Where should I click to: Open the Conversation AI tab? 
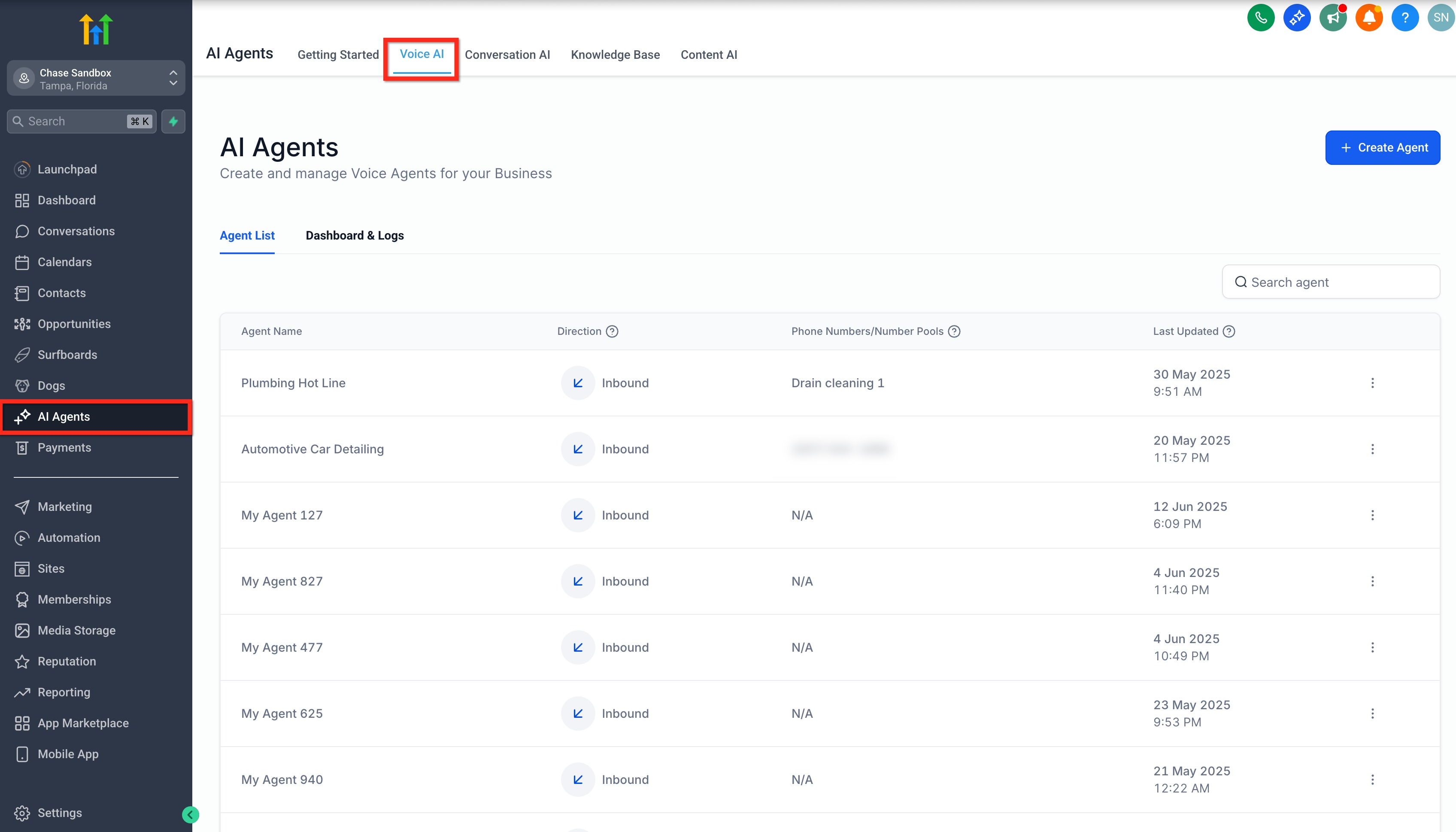[x=507, y=55]
